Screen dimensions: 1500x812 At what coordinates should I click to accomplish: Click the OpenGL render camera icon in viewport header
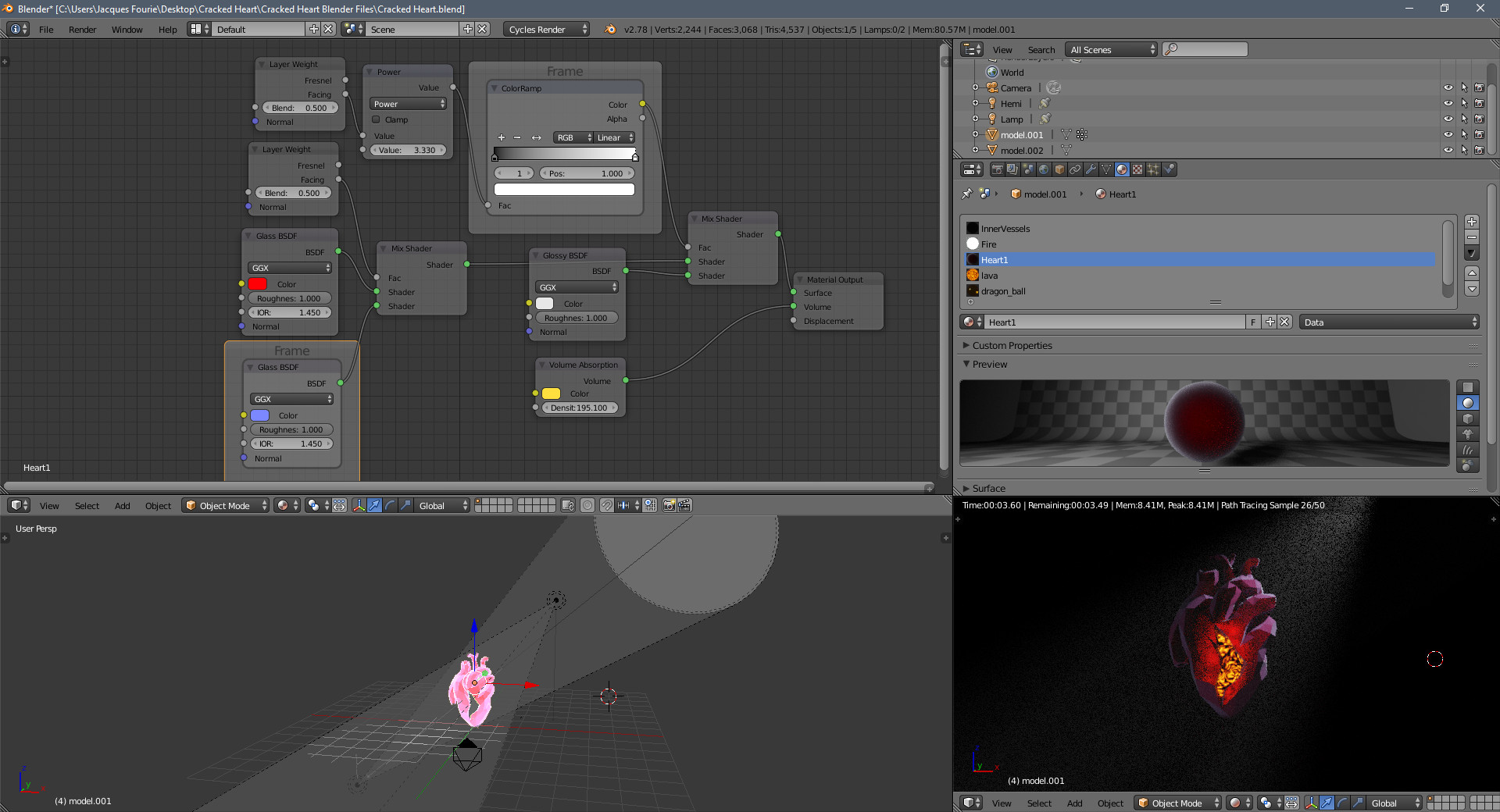[x=670, y=505]
